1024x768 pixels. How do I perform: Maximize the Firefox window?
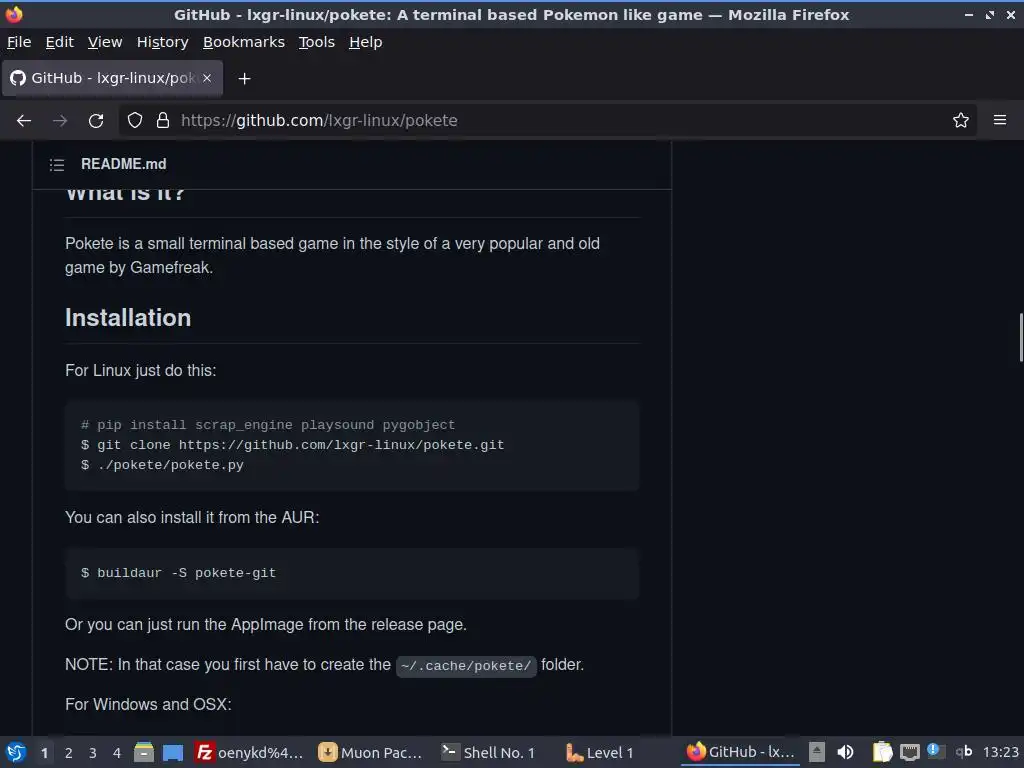(990, 14)
